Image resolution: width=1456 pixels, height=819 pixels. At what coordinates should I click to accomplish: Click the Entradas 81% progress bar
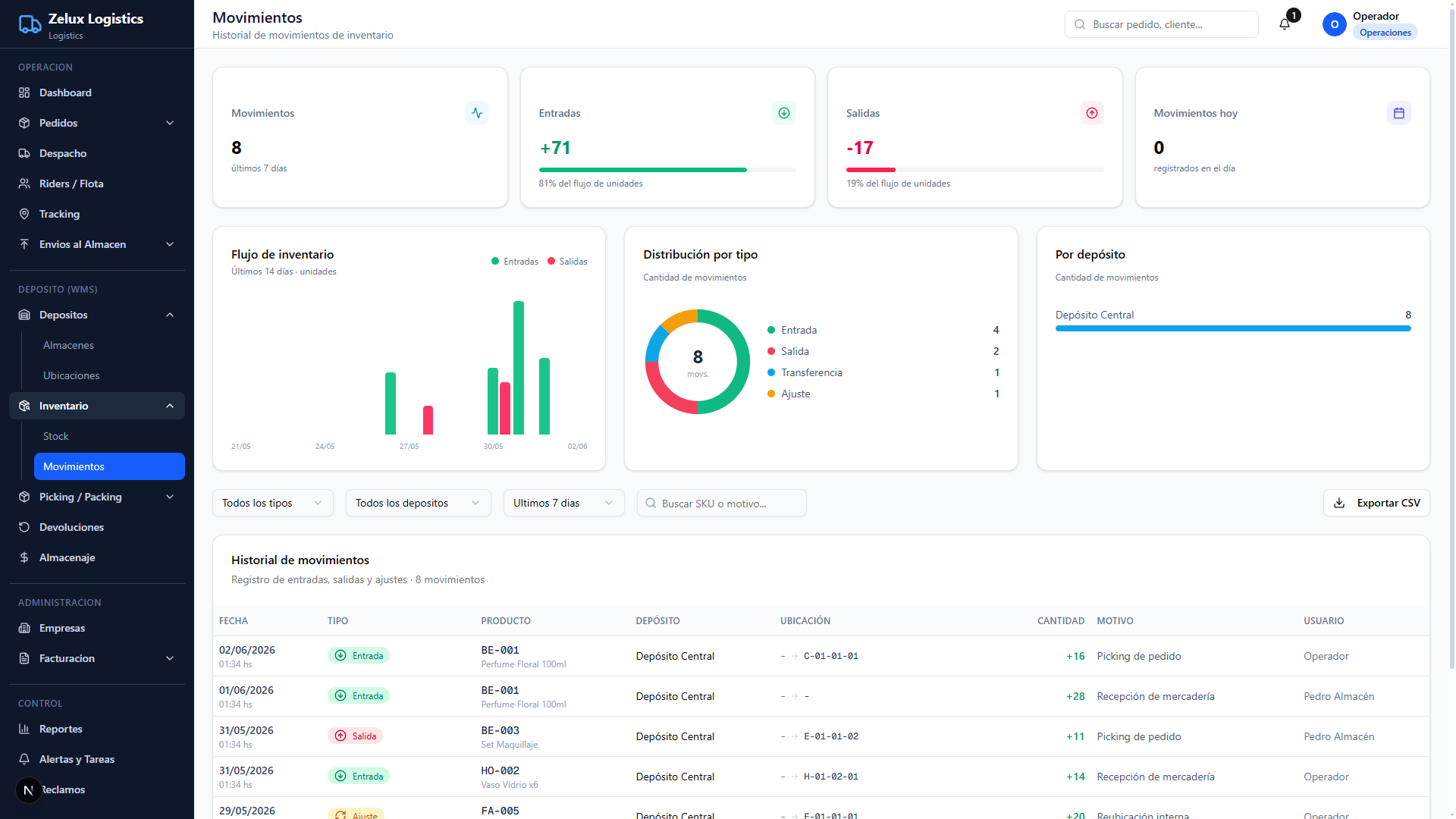[x=667, y=170]
